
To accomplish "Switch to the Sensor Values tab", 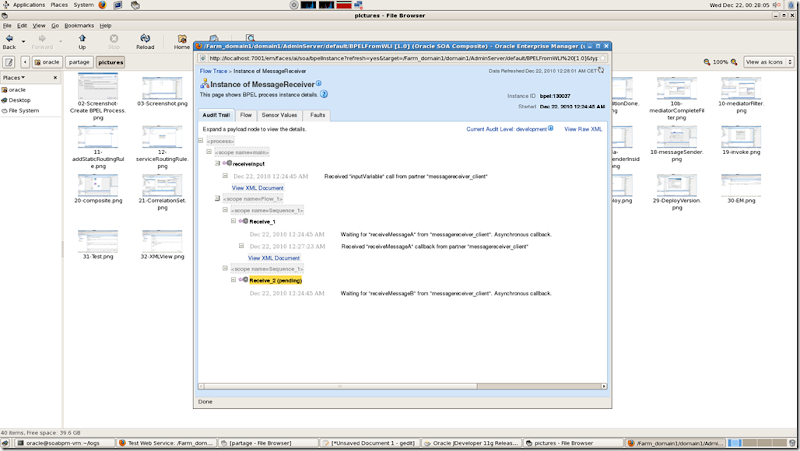I will coord(279,115).
